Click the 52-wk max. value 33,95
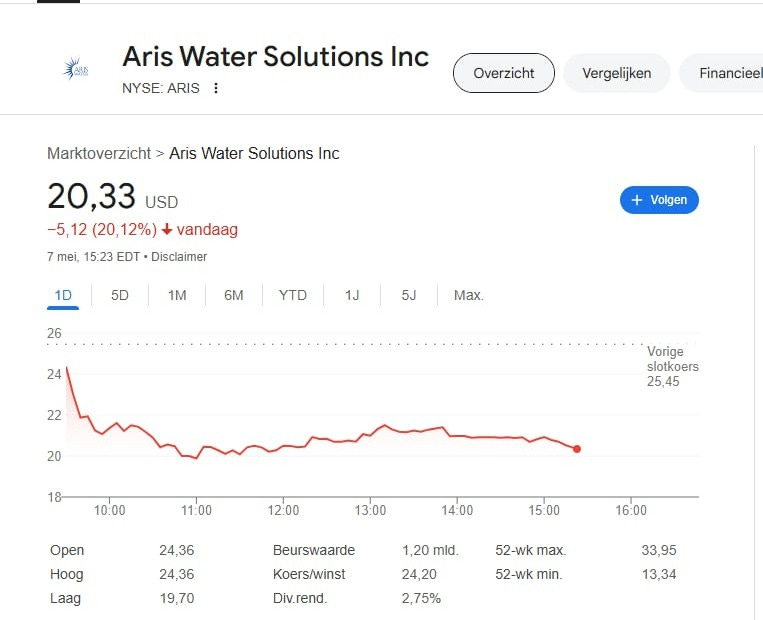 tap(659, 550)
